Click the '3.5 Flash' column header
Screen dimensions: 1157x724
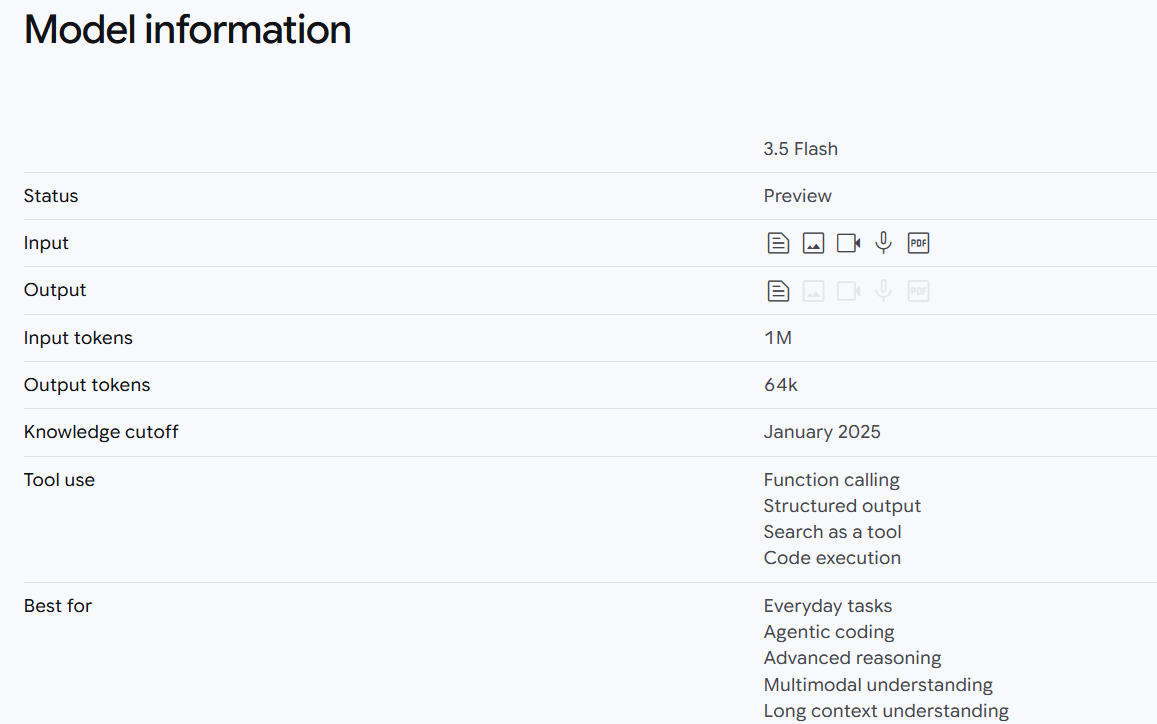click(x=801, y=149)
